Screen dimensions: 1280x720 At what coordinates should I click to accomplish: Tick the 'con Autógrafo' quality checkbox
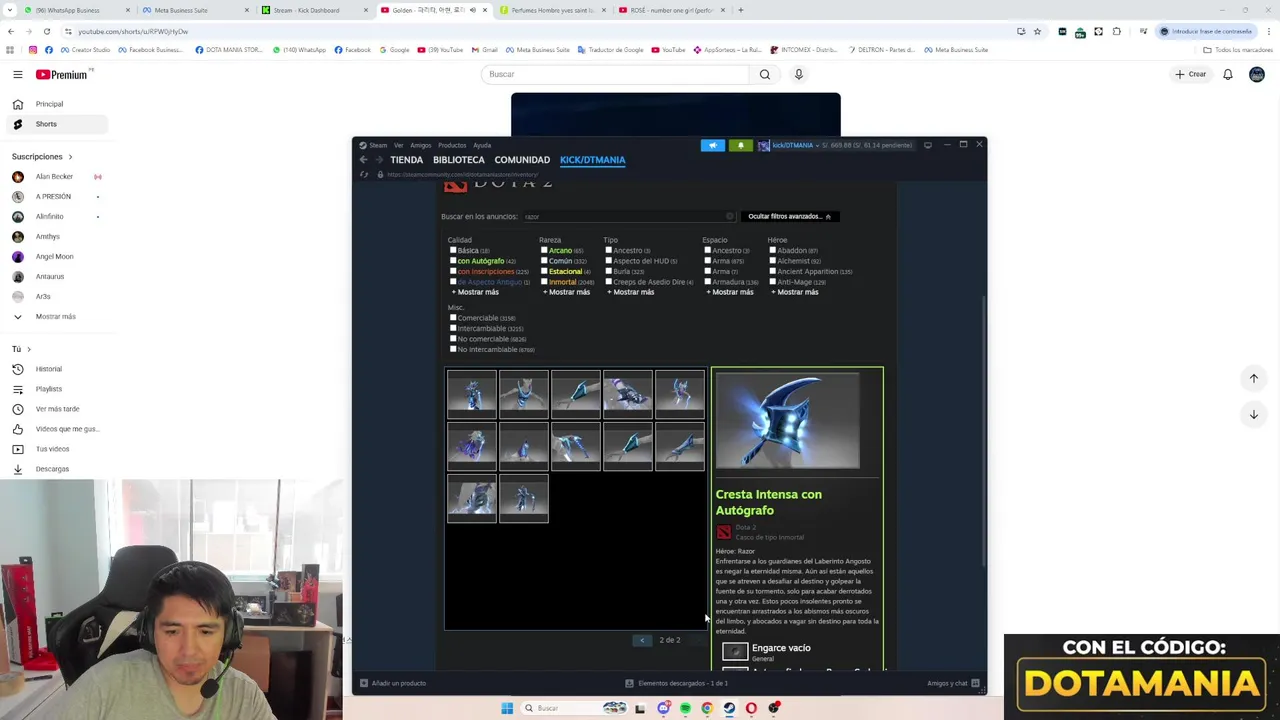pos(453,261)
